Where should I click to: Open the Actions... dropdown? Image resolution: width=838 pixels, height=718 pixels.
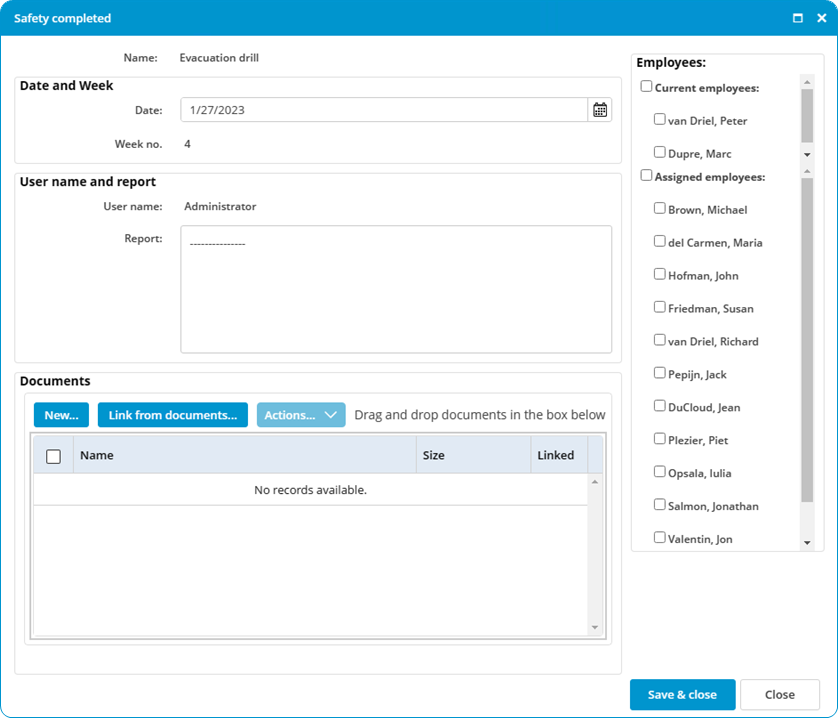pos(301,415)
